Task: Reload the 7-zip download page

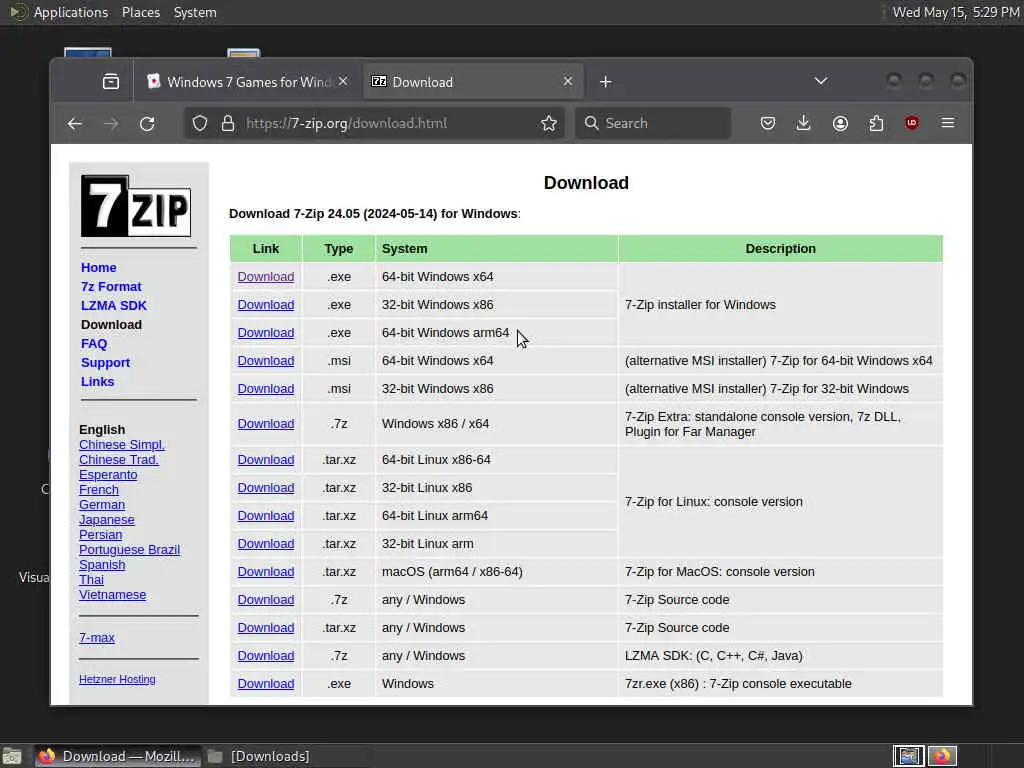Action: (147, 123)
